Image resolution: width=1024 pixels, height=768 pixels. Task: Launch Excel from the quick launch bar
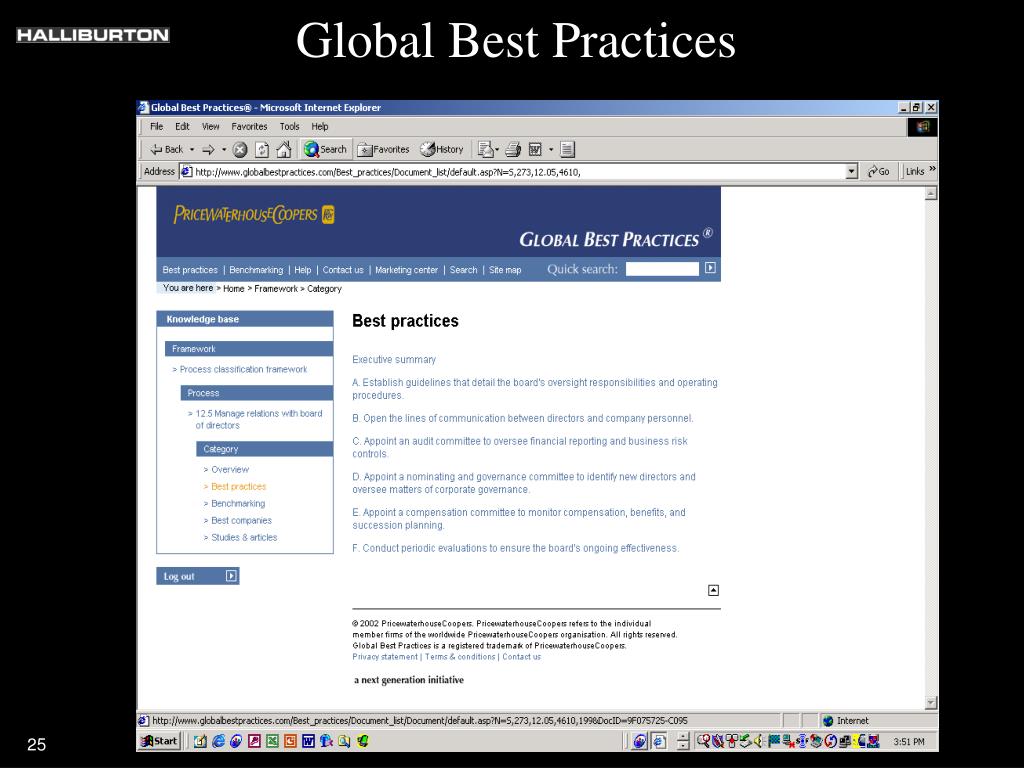click(272, 741)
